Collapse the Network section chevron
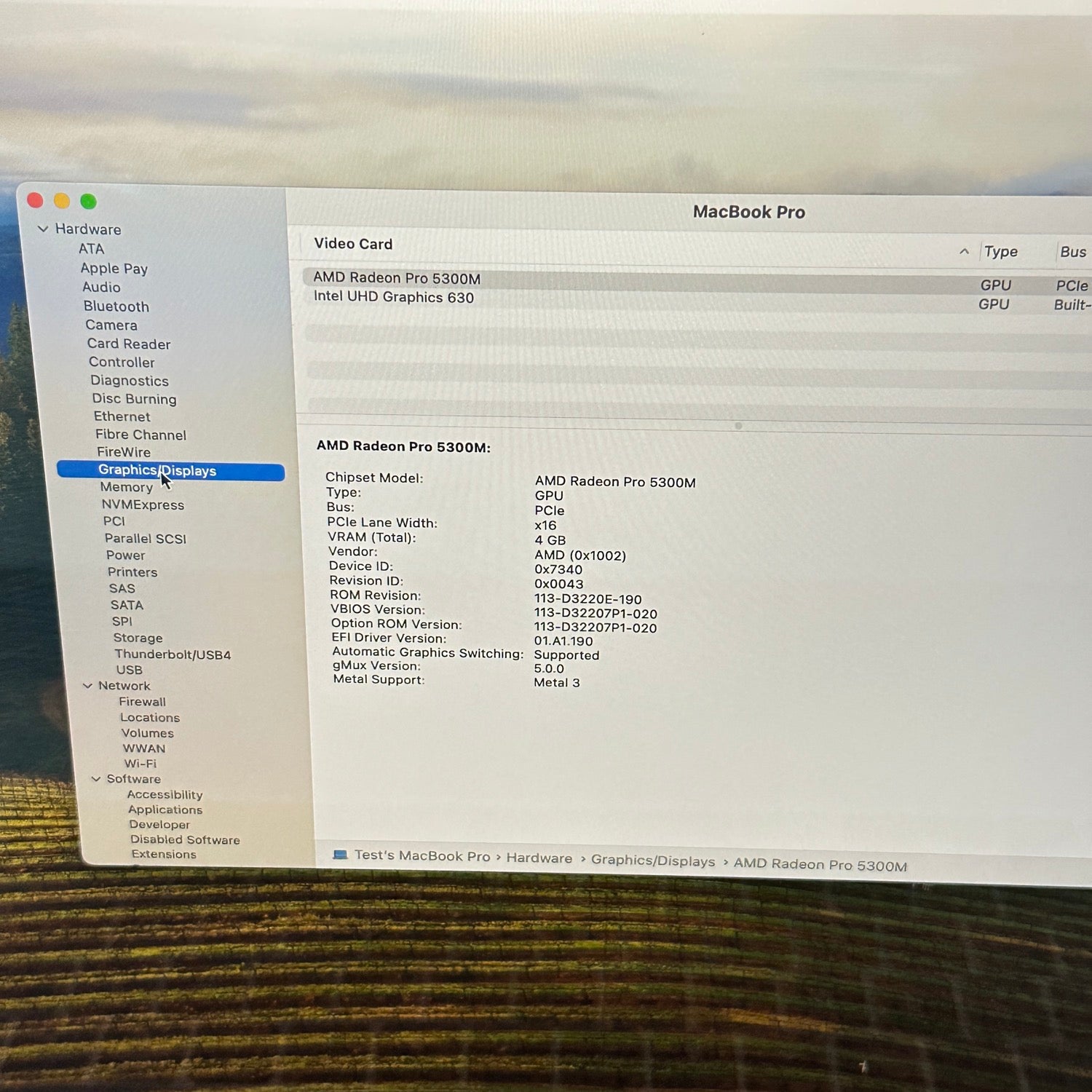1092x1092 pixels. point(87,686)
